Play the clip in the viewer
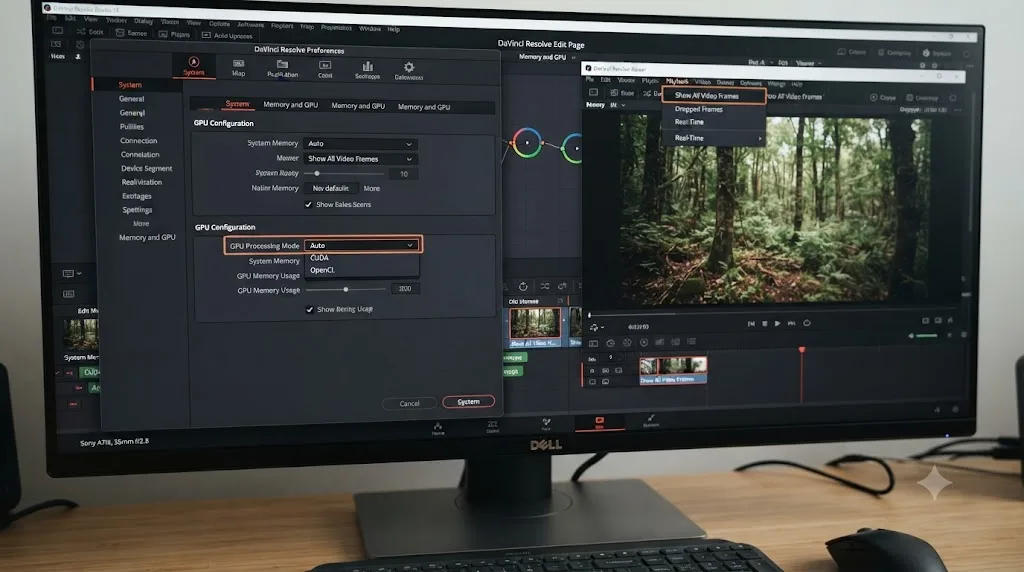This screenshot has height=572, width=1024. click(777, 323)
